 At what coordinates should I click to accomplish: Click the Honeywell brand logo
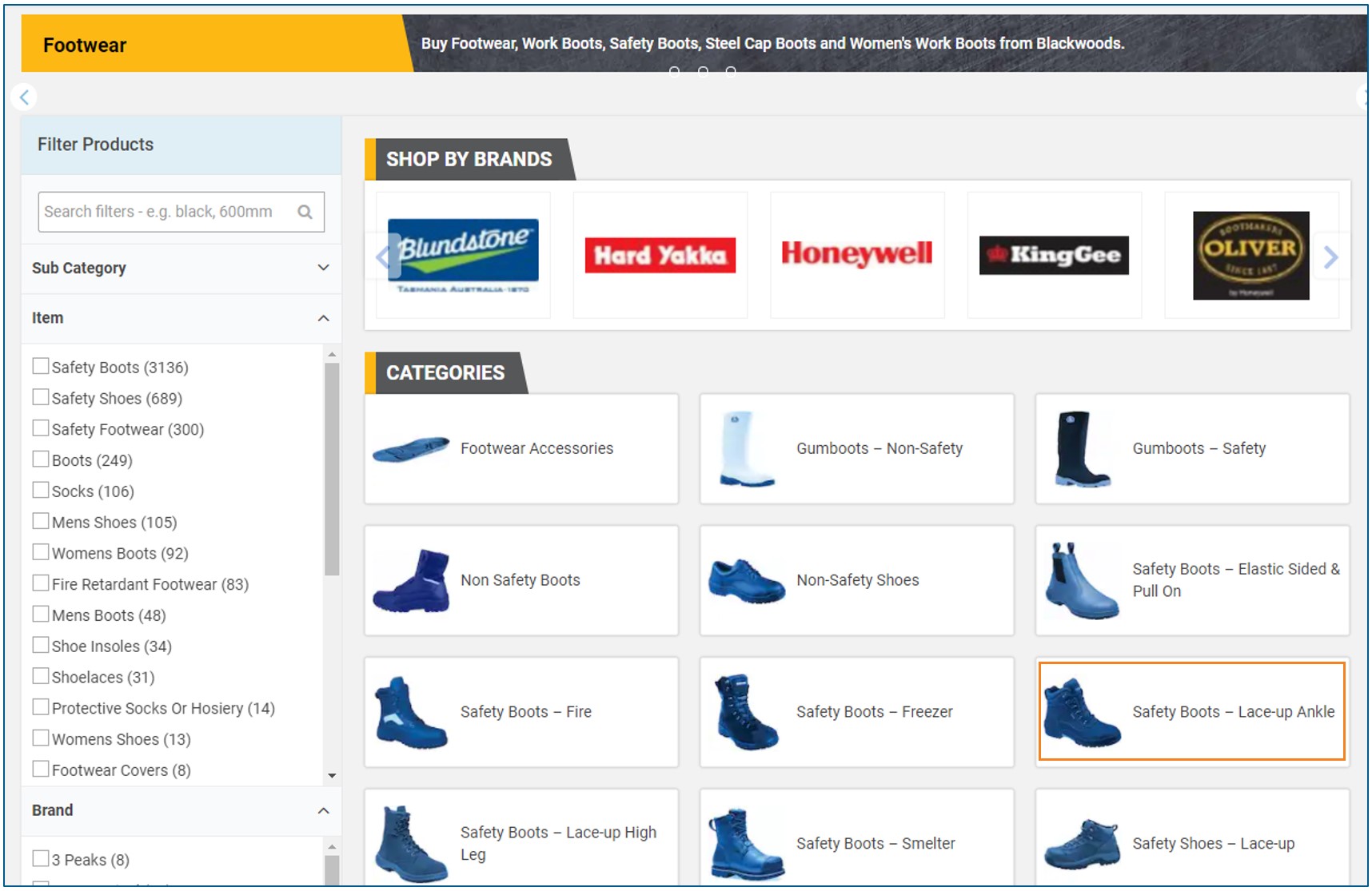pos(856,253)
